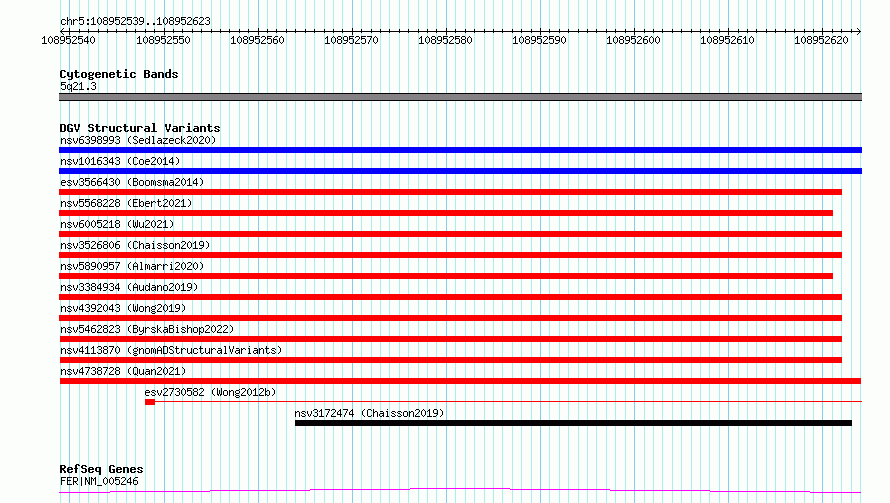Image resolution: width=890 pixels, height=503 pixels.
Task: Click the 5q21.3 band label
Action: tap(78, 86)
